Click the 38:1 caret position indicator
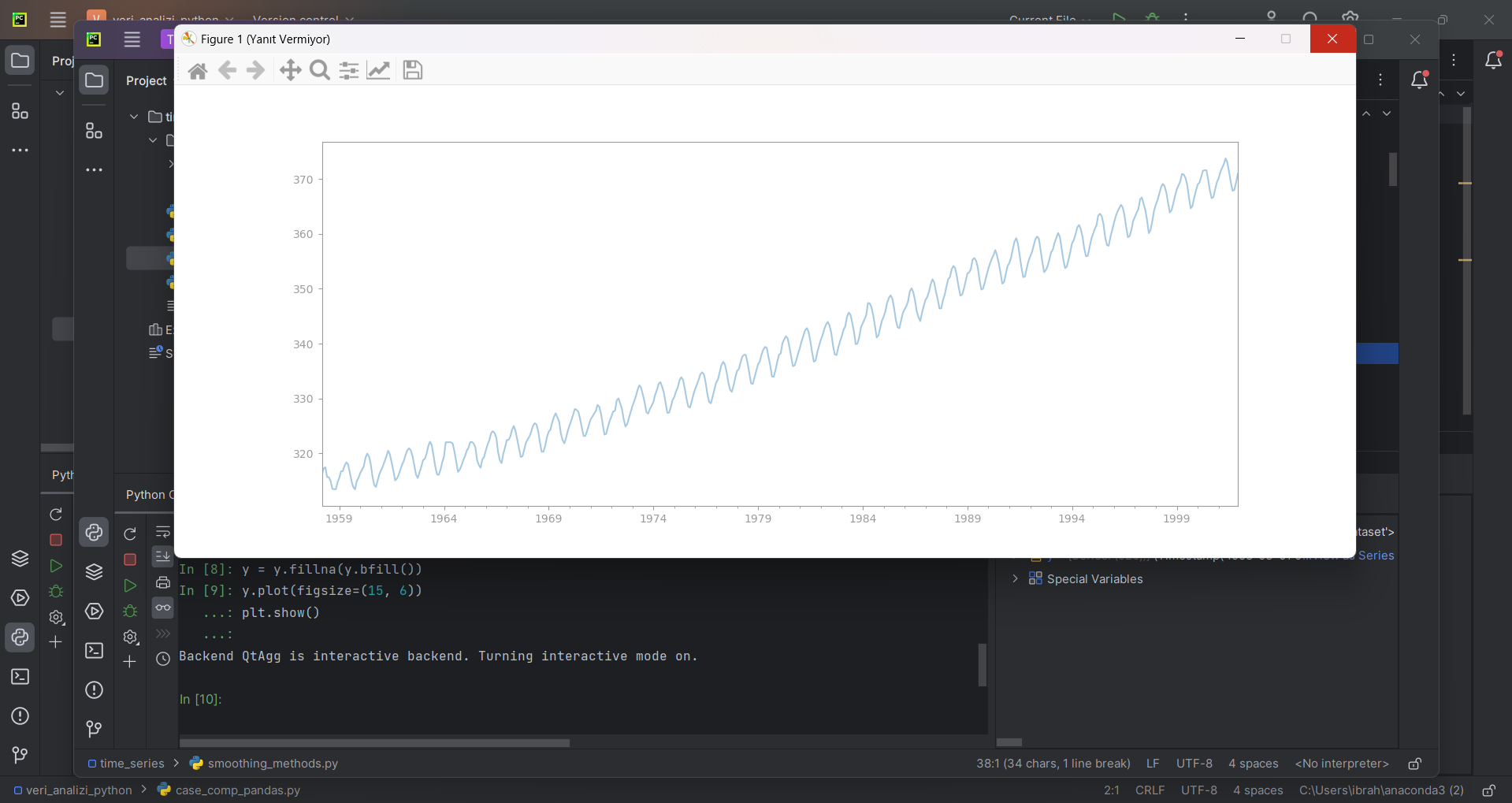 tap(1053, 764)
